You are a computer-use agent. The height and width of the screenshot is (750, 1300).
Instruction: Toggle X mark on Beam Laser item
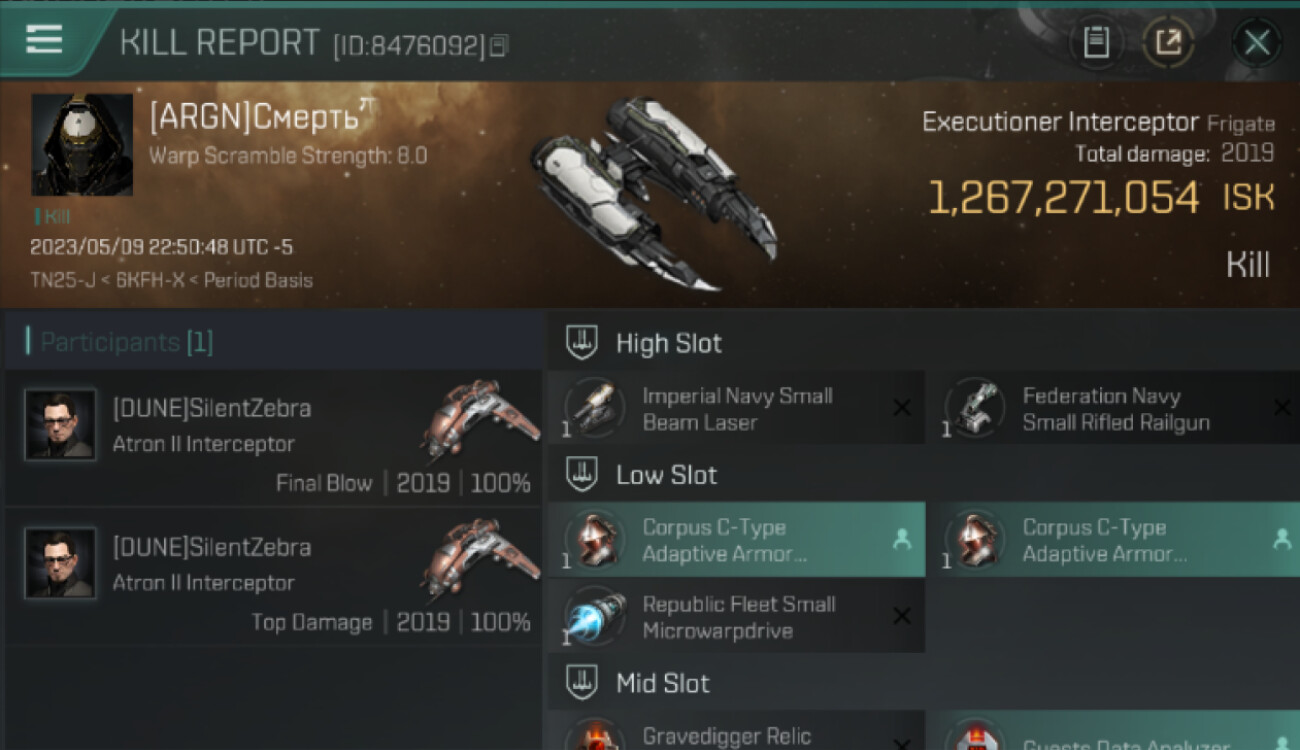[901, 408]
